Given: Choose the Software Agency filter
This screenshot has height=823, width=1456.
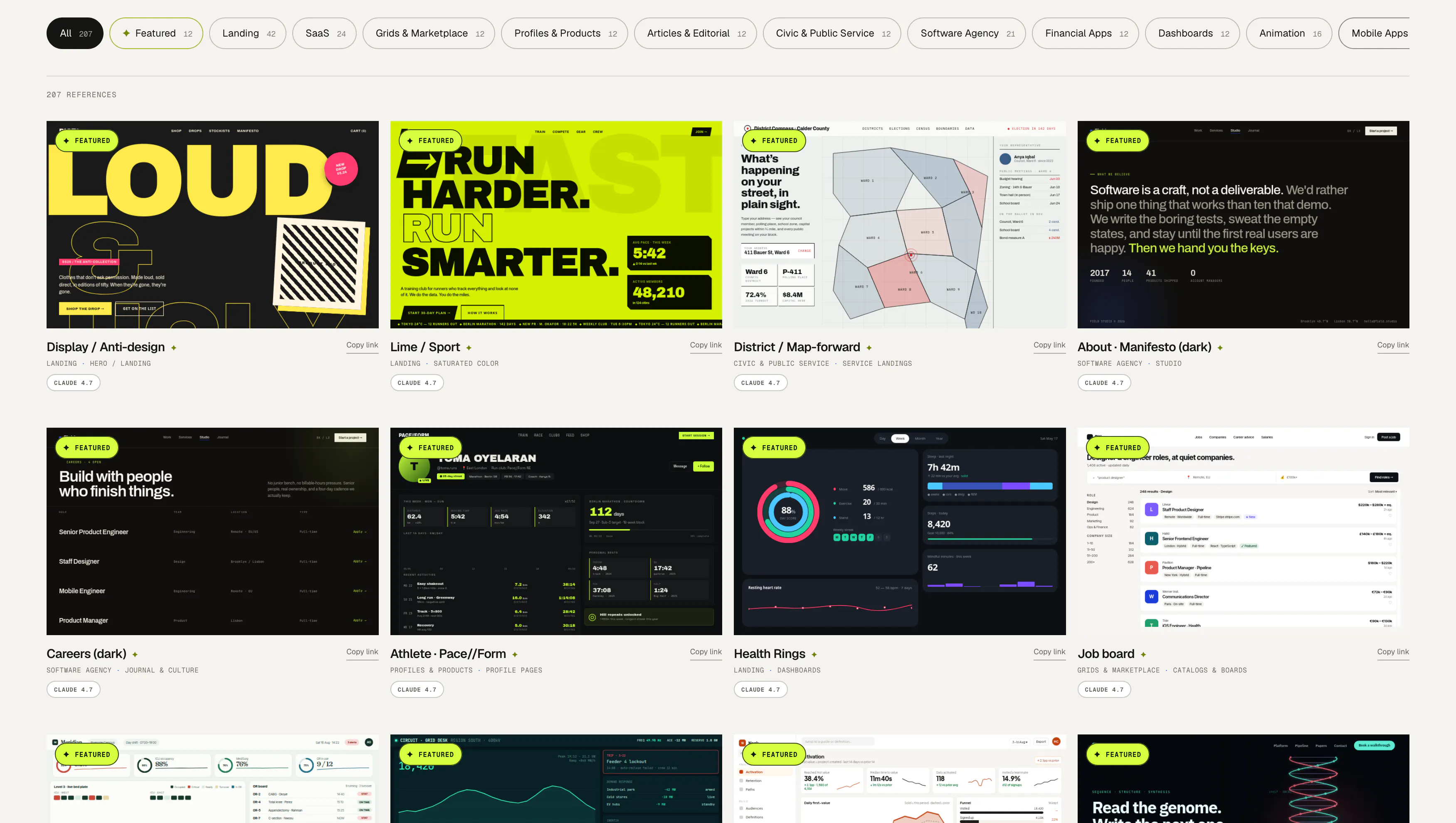Looking at the screenshot, I should point(967,33).
